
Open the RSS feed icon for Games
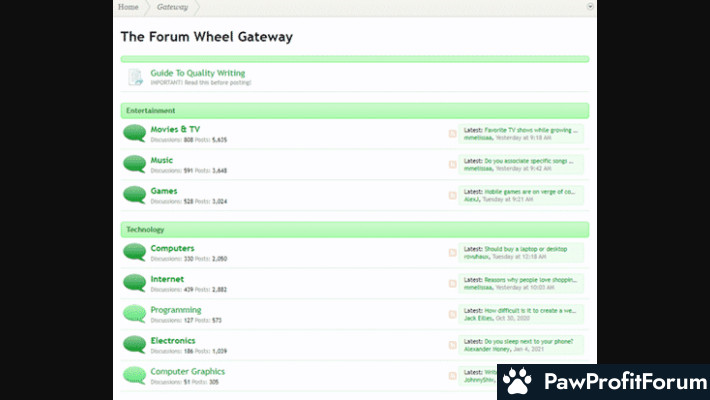[453, 194]
